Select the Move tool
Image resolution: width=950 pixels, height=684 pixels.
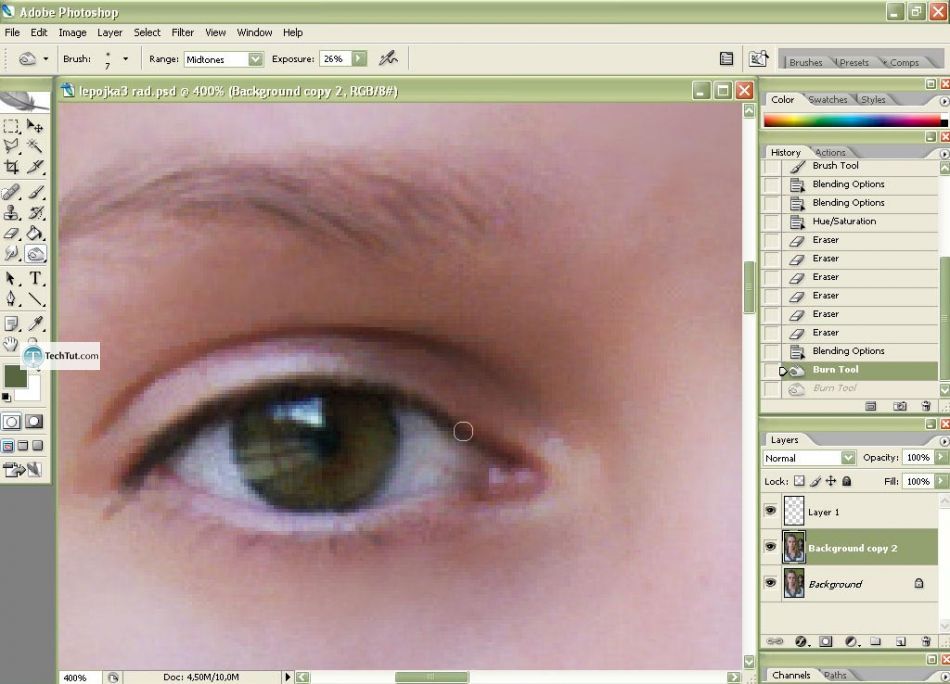[x=35, y=126]
